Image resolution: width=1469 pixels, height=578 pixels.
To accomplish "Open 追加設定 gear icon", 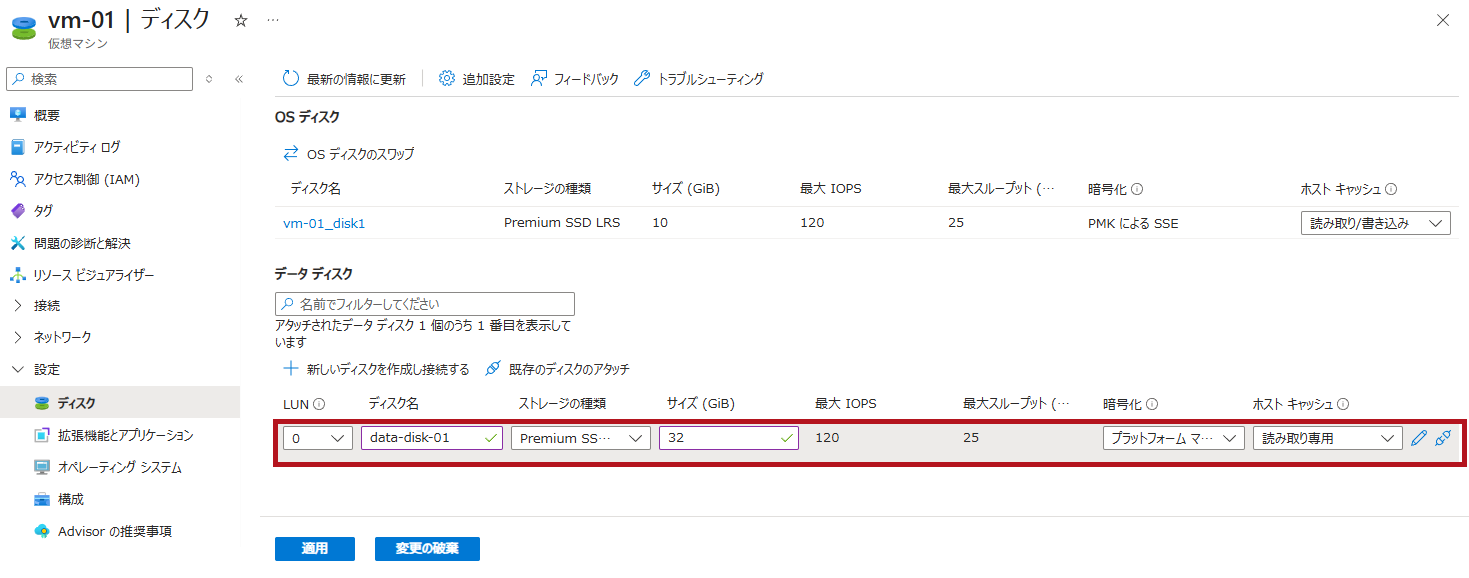I will click(x=447, y=78).
